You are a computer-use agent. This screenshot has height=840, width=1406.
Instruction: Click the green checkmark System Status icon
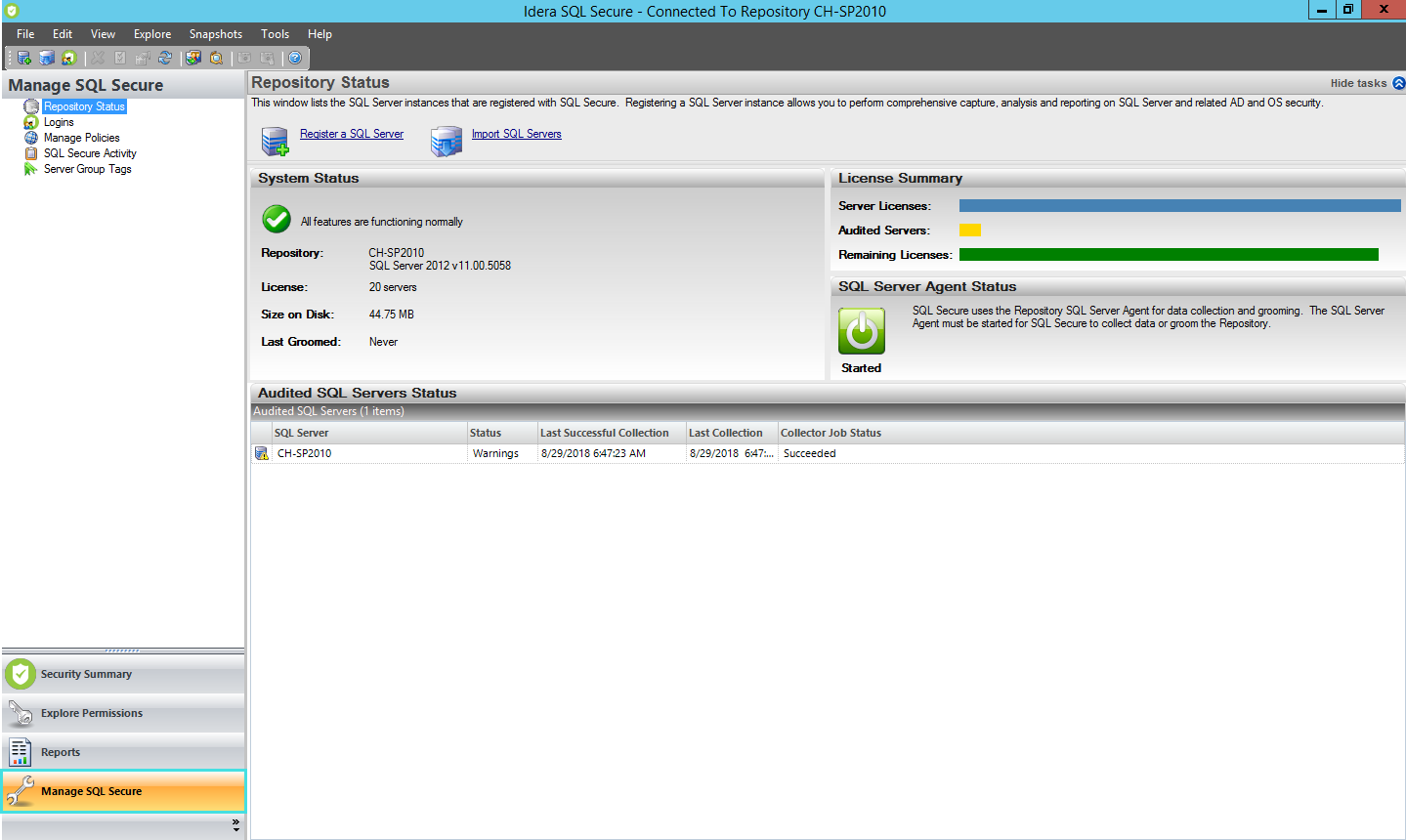pyautogui.click(x=277, y=219)
